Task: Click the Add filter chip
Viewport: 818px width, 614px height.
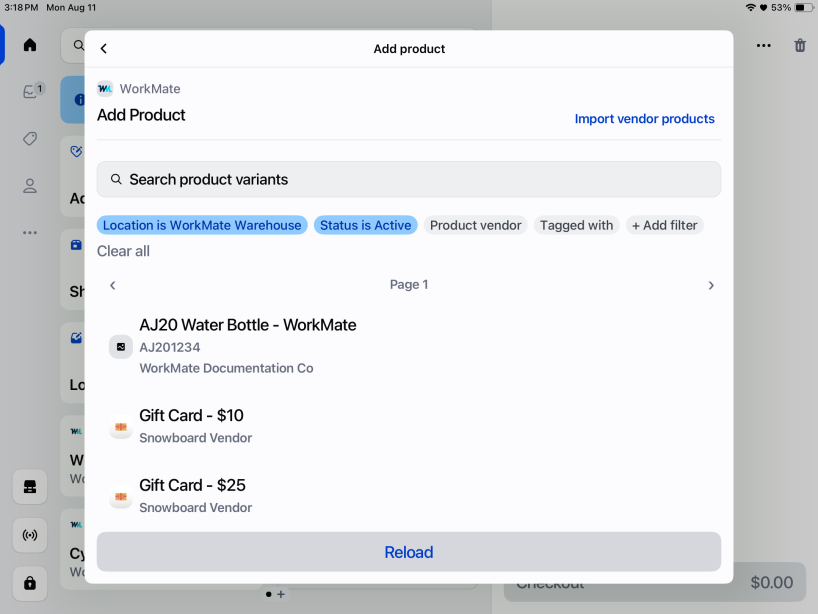Action: tap(664, 225)
